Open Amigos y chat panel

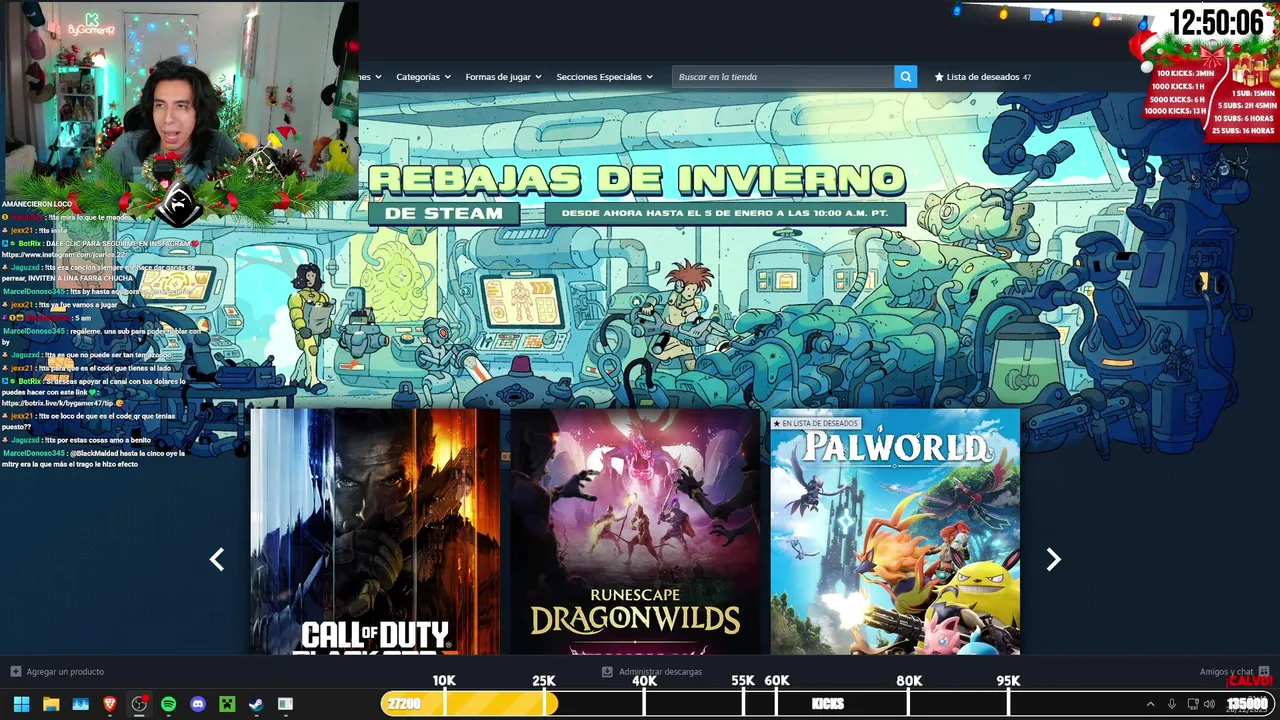(1226, 672)
